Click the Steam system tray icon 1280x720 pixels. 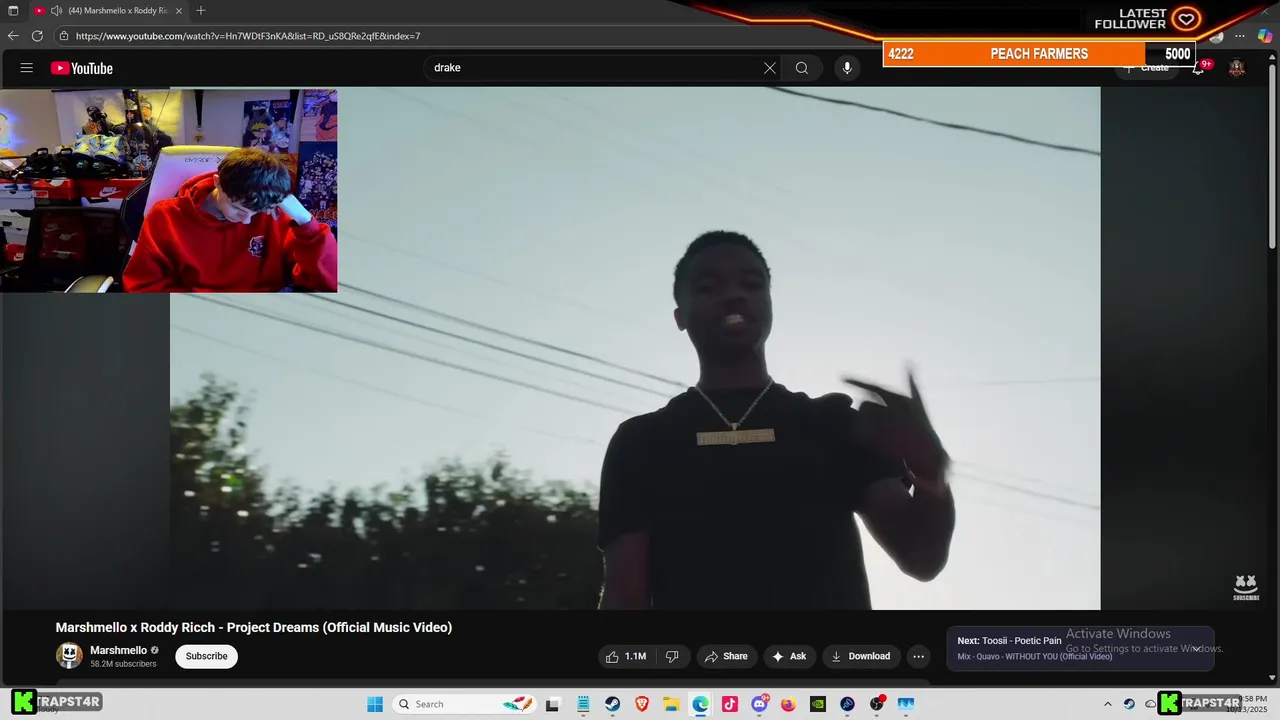coord(1129,704)
